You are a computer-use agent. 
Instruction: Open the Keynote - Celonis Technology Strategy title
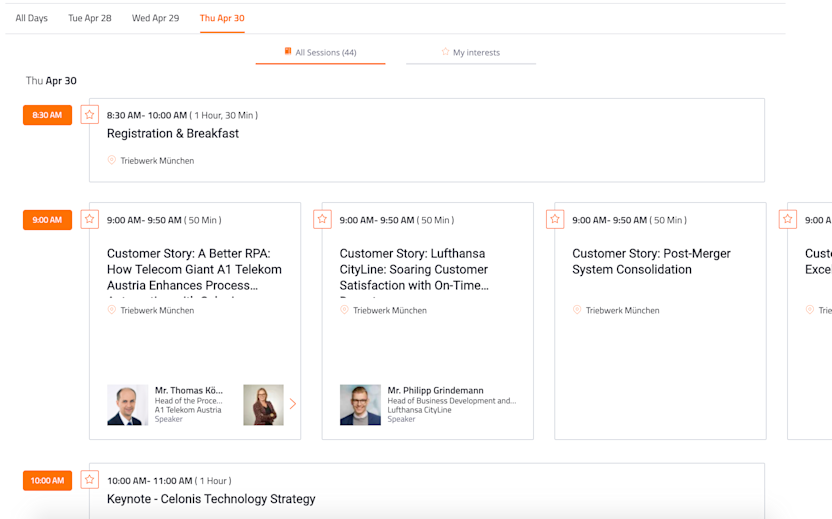211,499
